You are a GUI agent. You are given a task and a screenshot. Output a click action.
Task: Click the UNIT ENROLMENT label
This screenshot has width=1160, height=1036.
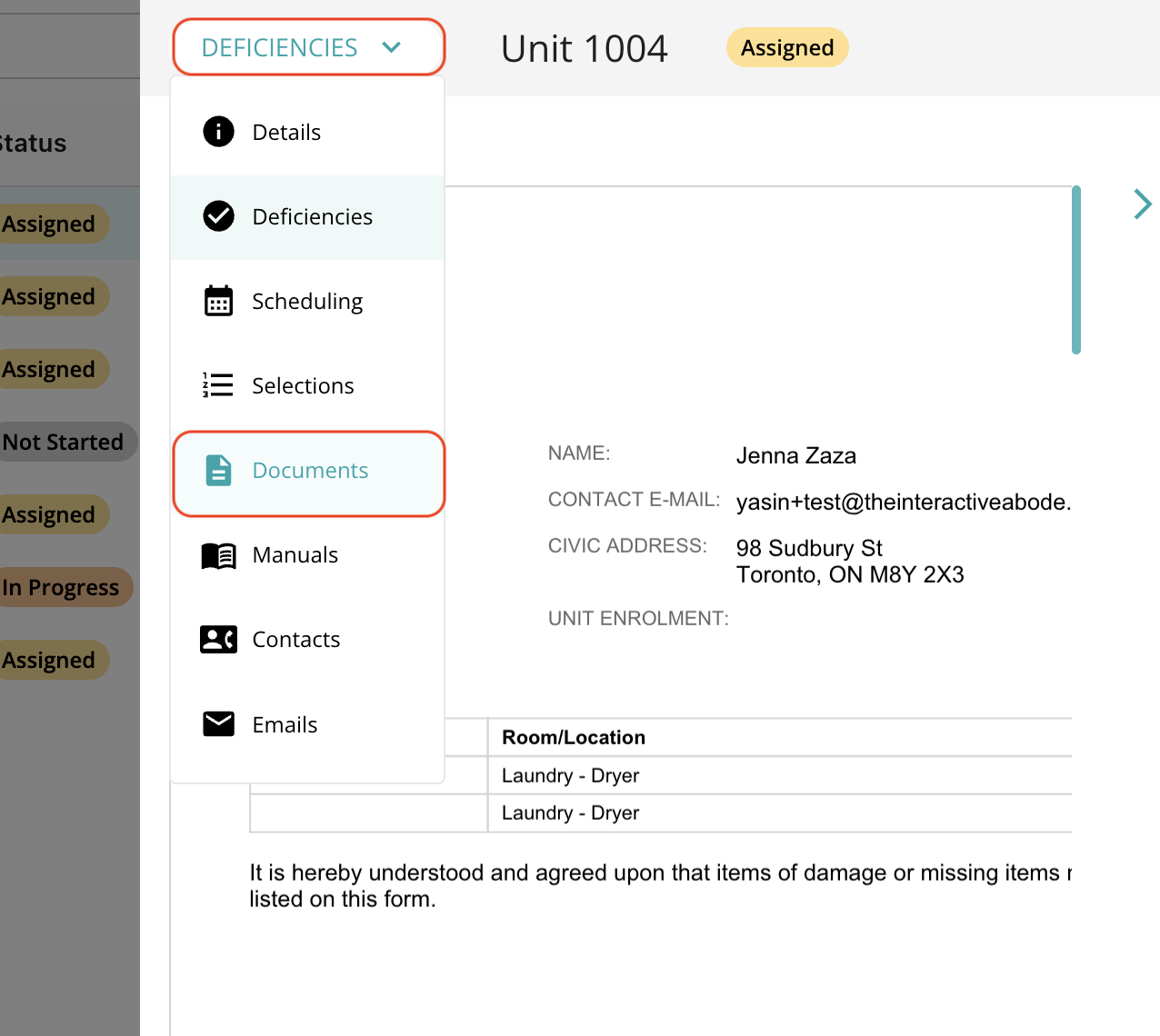638,618
